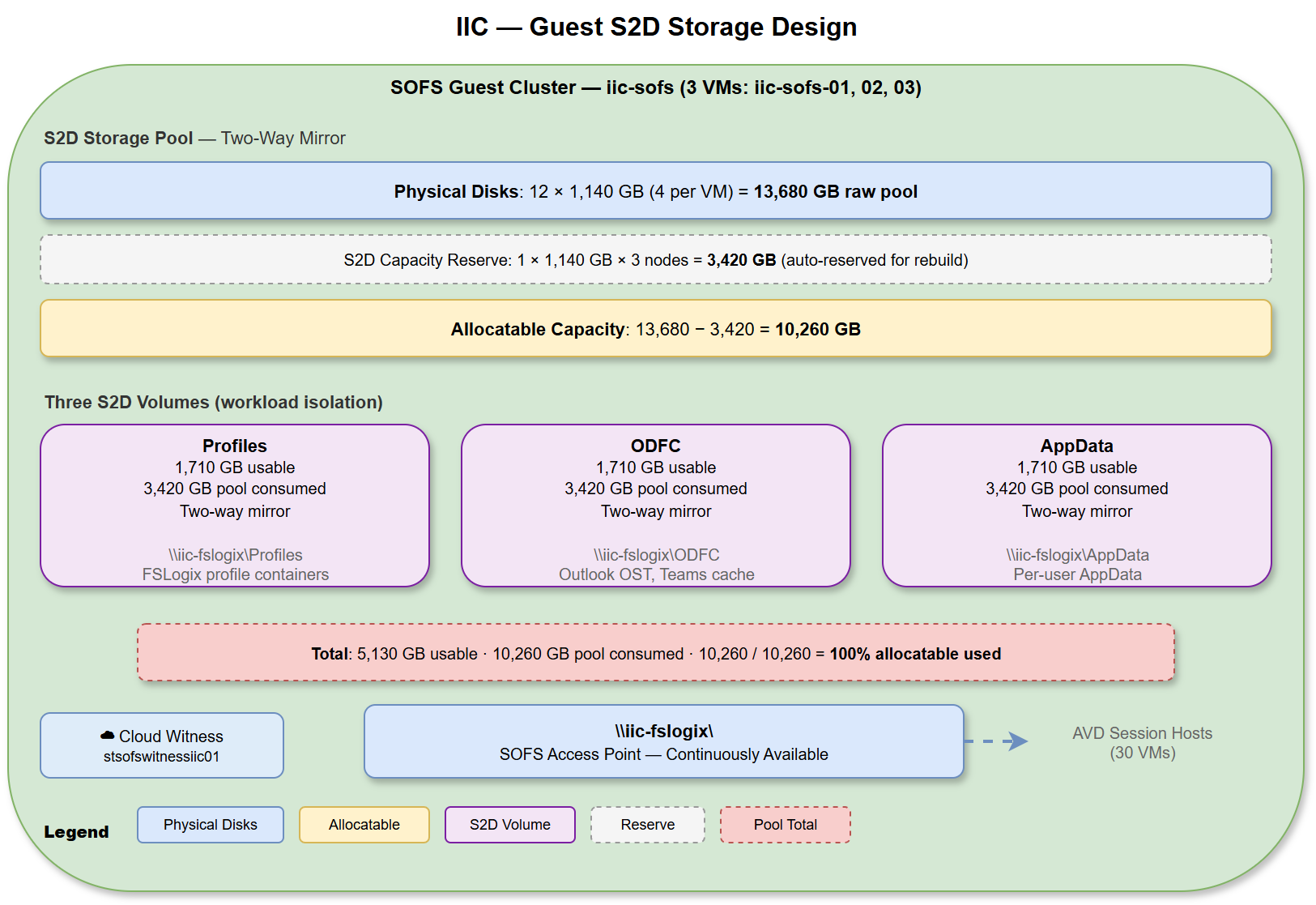Click the AVD Session Hosts 30 VMs label
This screenshot has width=1316, height=905.
click(1141, 742)
